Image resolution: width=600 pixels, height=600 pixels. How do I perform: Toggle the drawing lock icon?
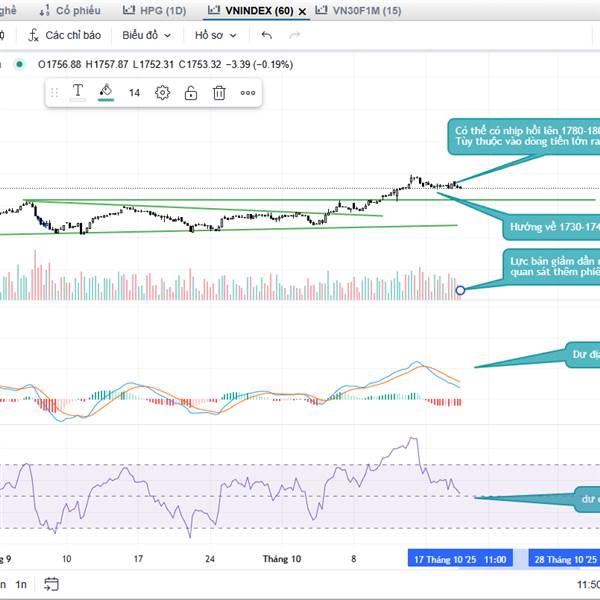point(190,93)
